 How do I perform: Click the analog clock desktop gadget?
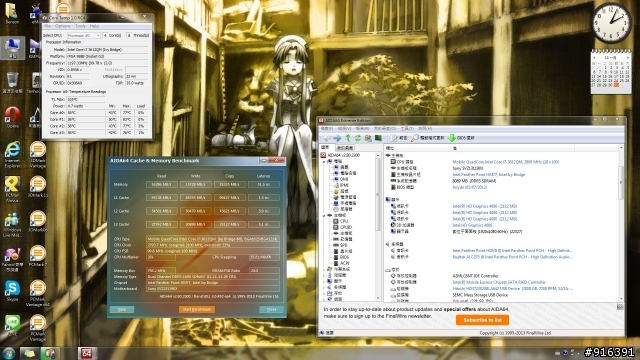point(611,23)
